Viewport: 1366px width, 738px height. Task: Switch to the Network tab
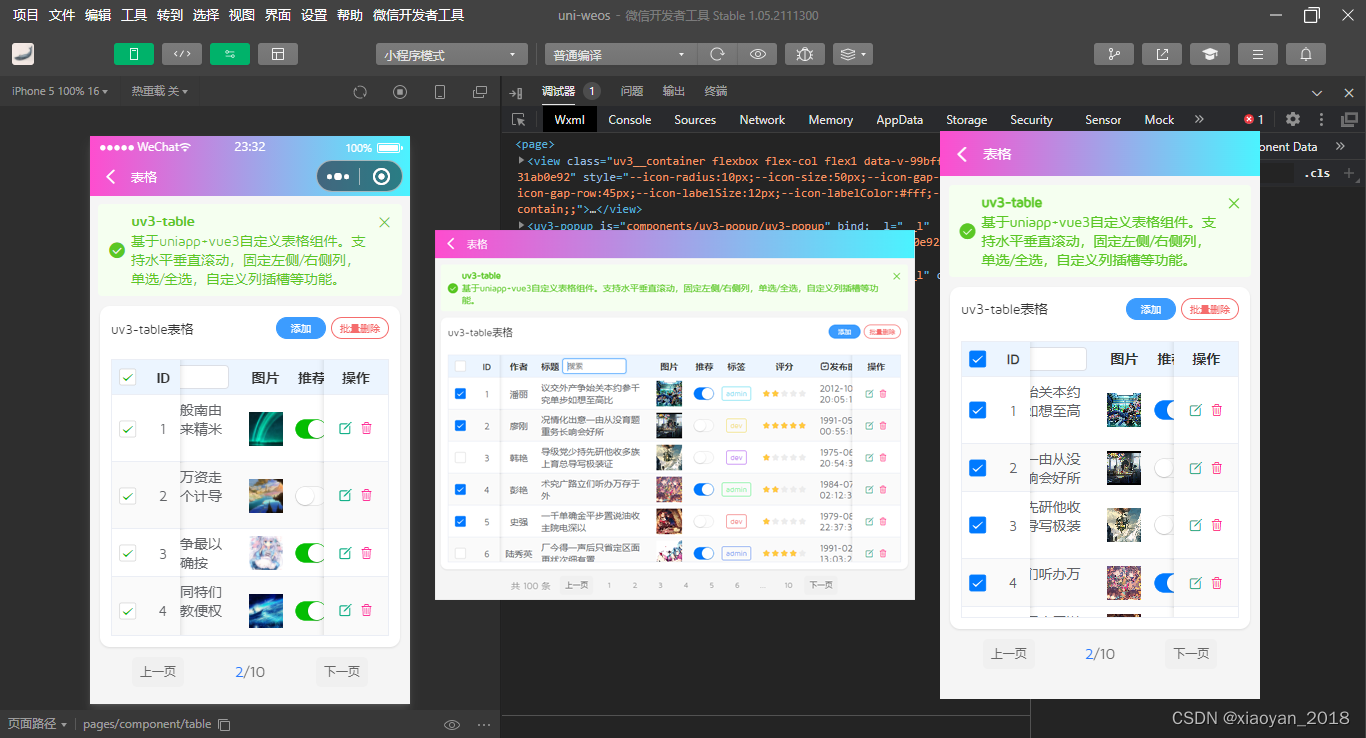[x=761, y=119]
